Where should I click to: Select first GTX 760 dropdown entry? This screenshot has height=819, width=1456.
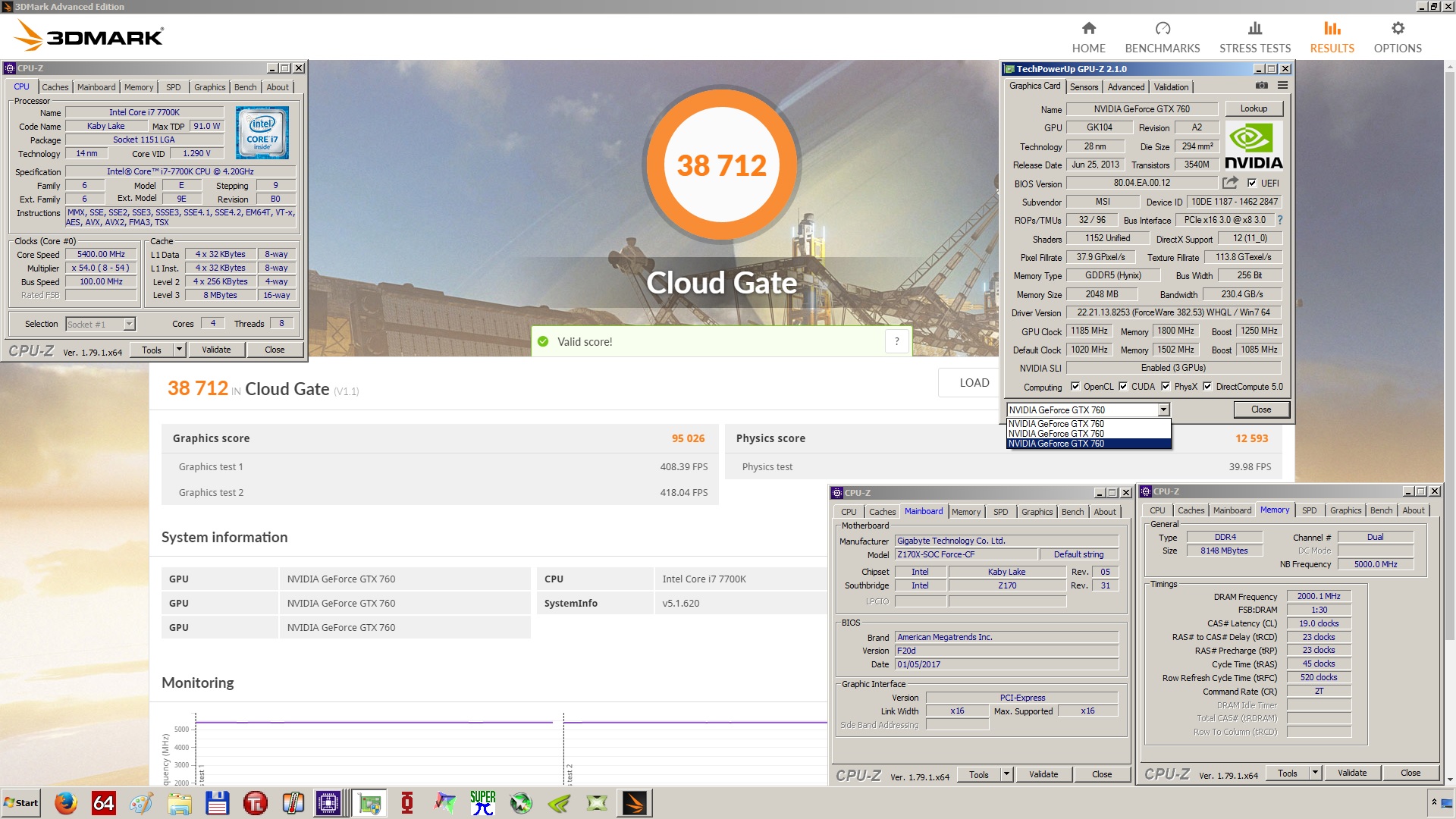point(1088,424)
